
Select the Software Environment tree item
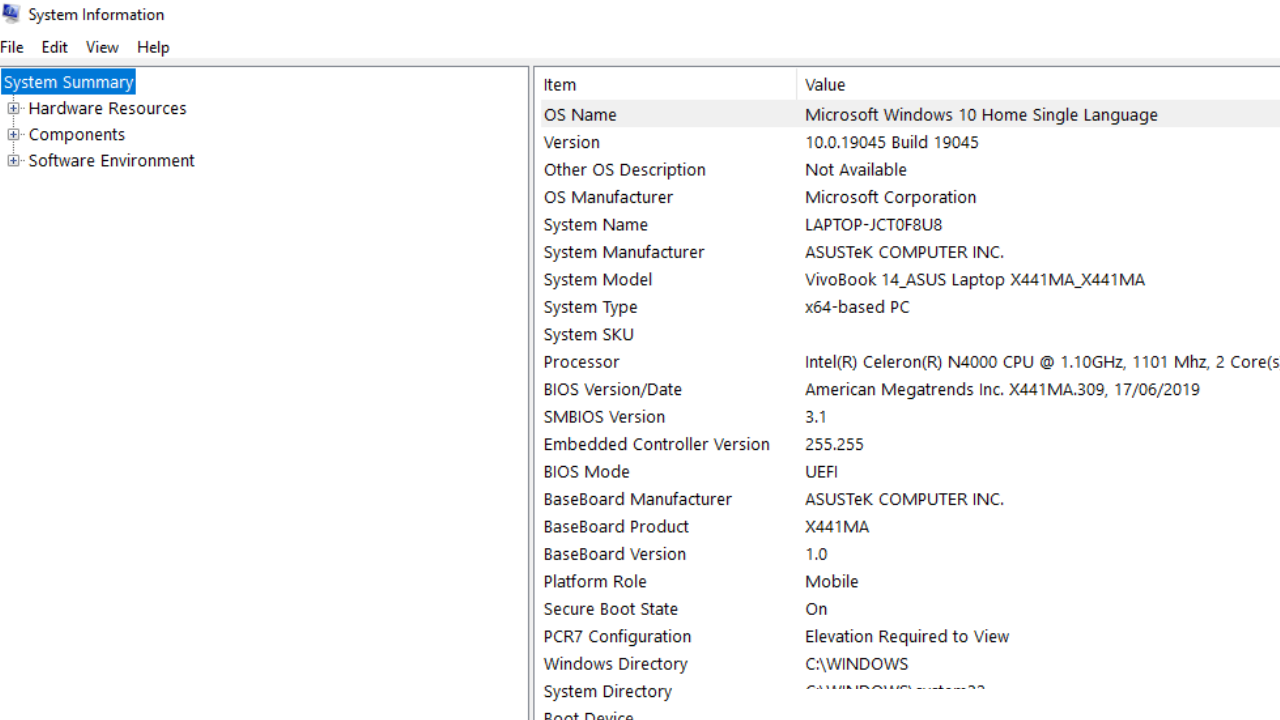(x=111, y=160)
